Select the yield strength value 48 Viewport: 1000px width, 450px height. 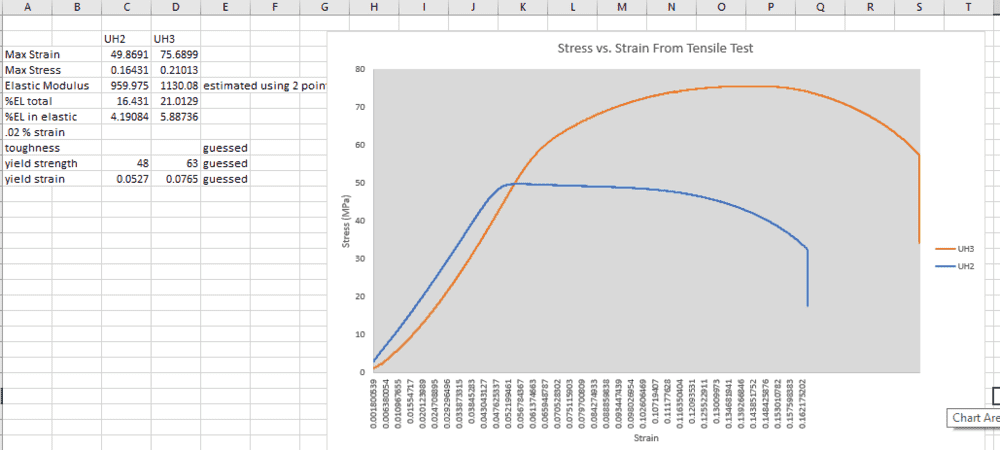point(126,163)
